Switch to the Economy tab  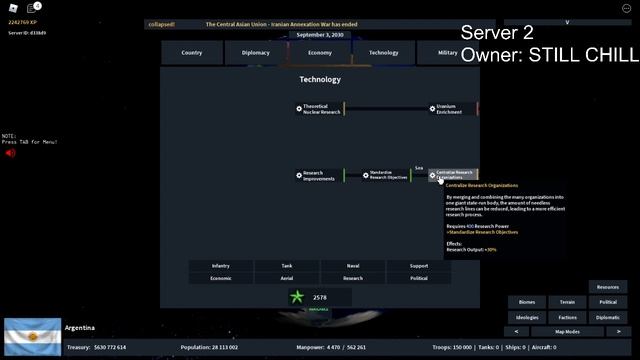click(x=320, y=53)
